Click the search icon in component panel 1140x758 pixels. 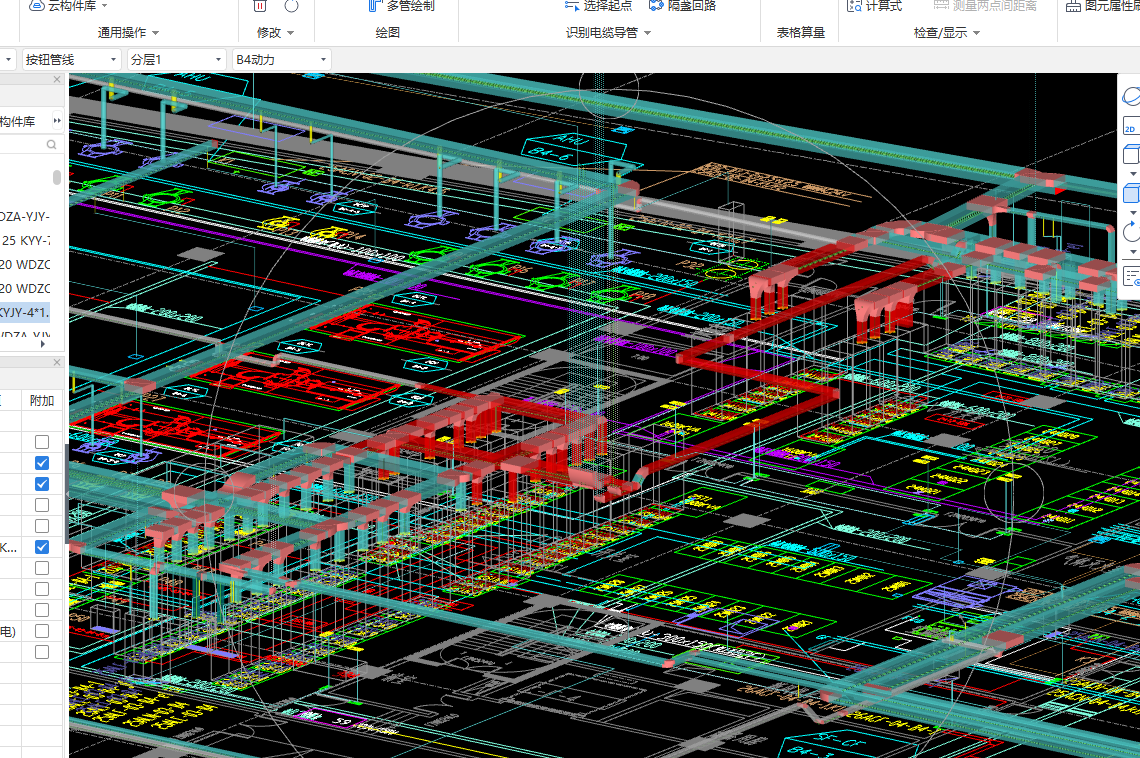pyautogui.click(x=51, y=145)
